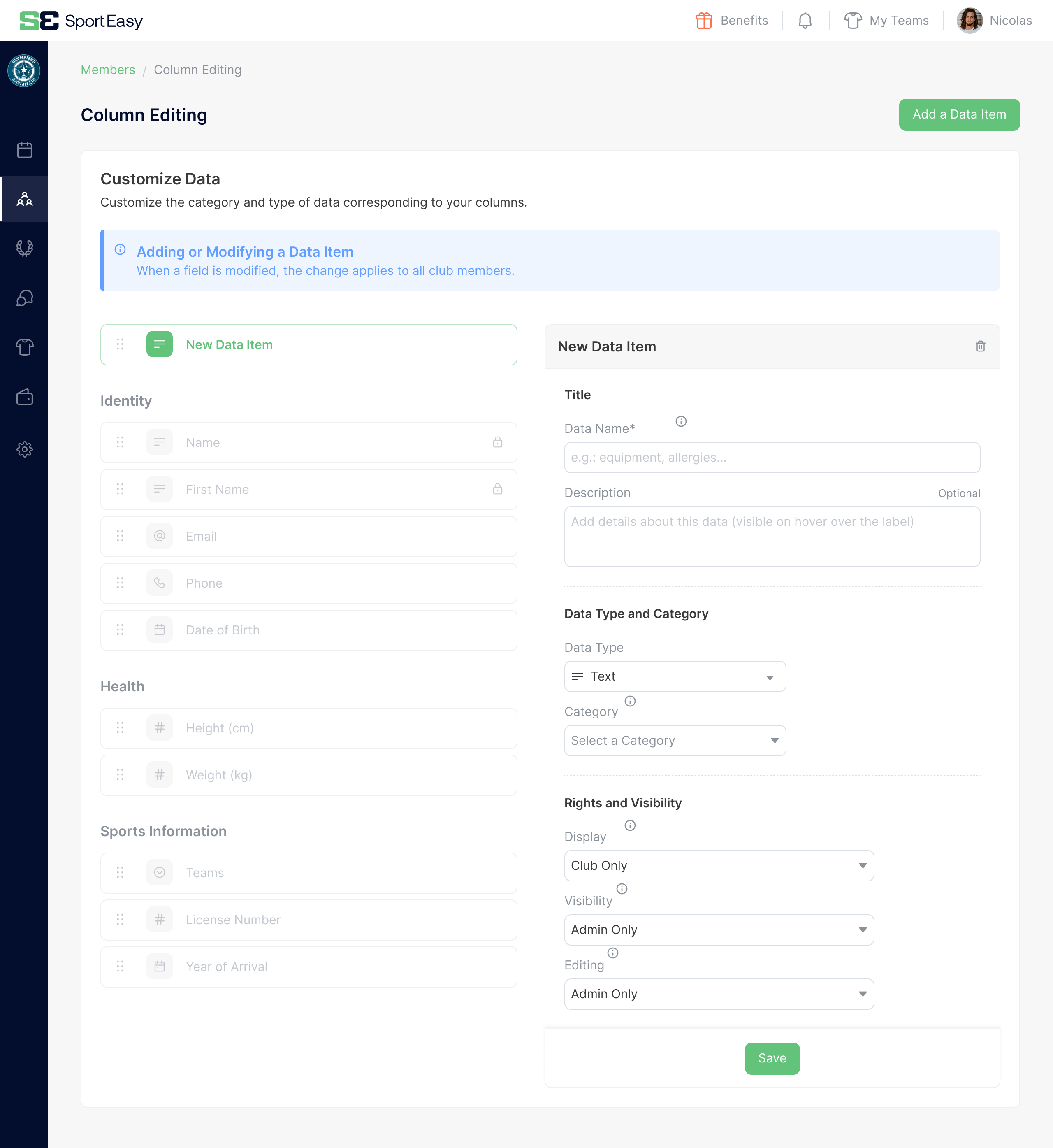This screenshot has height=1148, width=1053.
Task: Open the calendar icon in sidebar
Action: click(x=25, y=150)
